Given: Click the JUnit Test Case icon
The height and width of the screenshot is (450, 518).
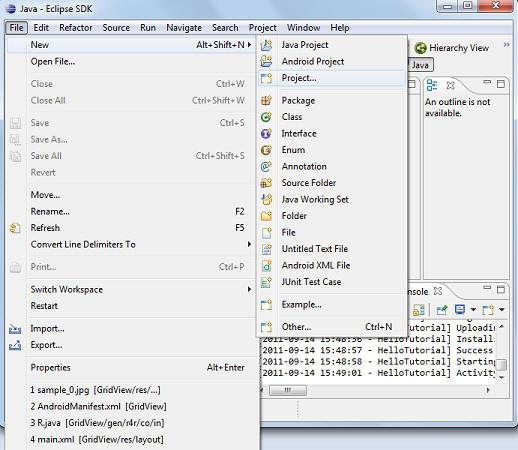Looking at the screenshot, I should (x=266, y=282).
